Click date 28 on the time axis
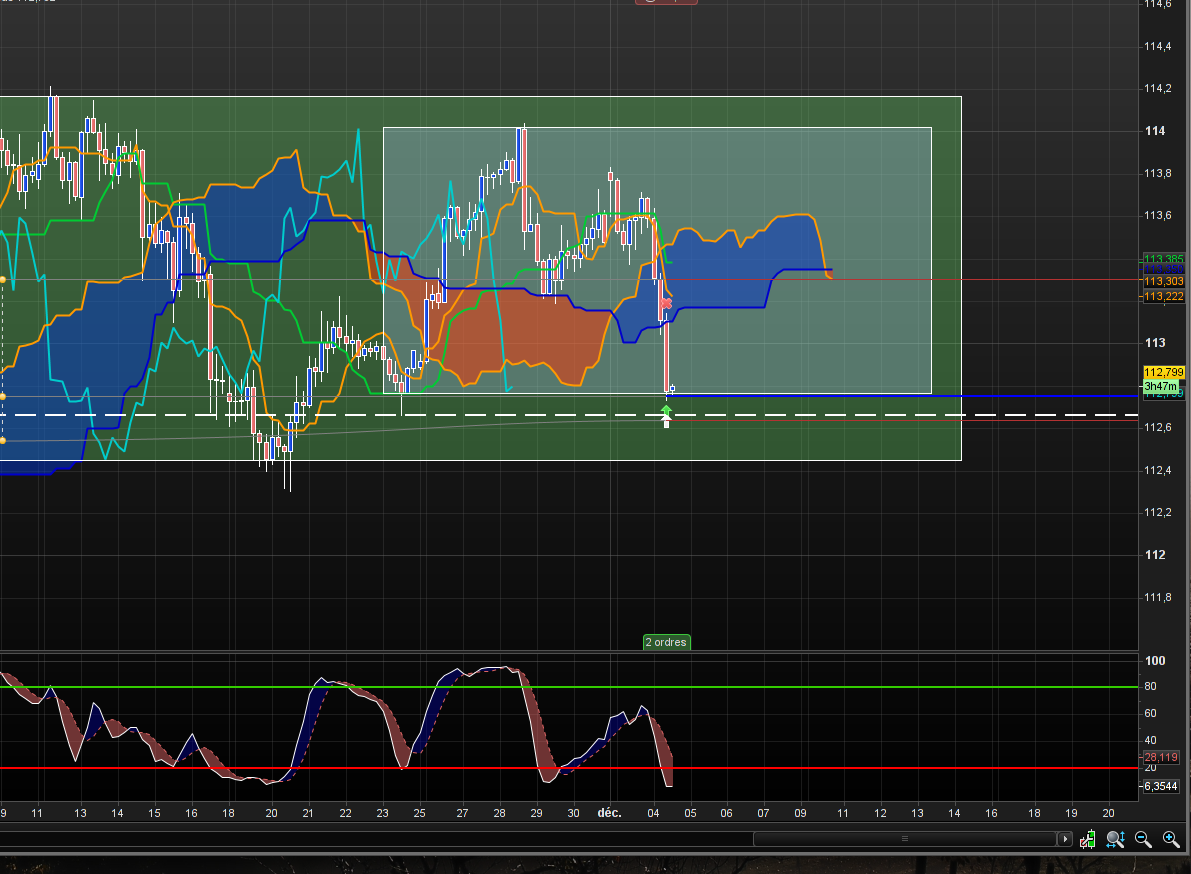This screenshot has width=1191, height=874. click(x=499, y=812)
